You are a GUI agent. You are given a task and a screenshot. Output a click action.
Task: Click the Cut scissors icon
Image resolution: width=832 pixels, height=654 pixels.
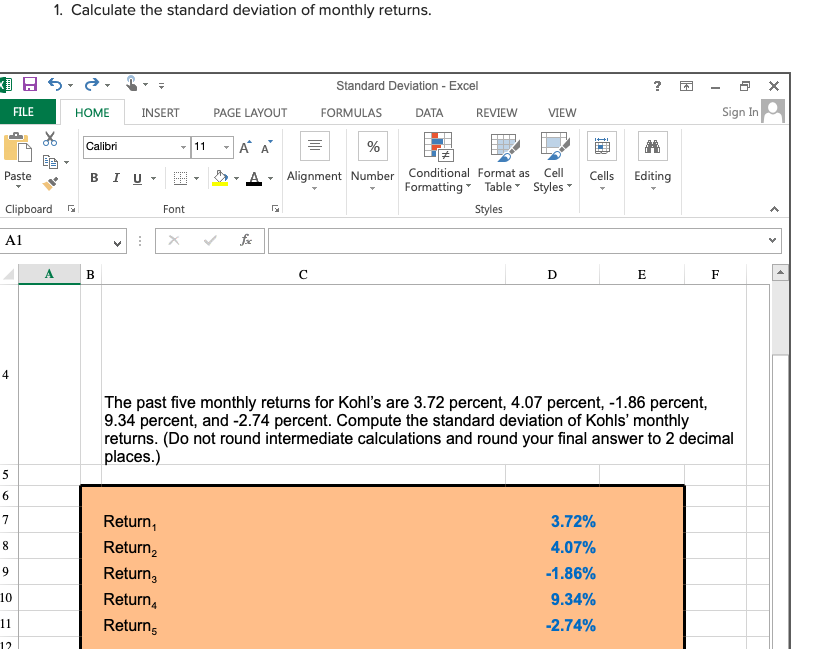pyautogui.click(x=50, y=139)
